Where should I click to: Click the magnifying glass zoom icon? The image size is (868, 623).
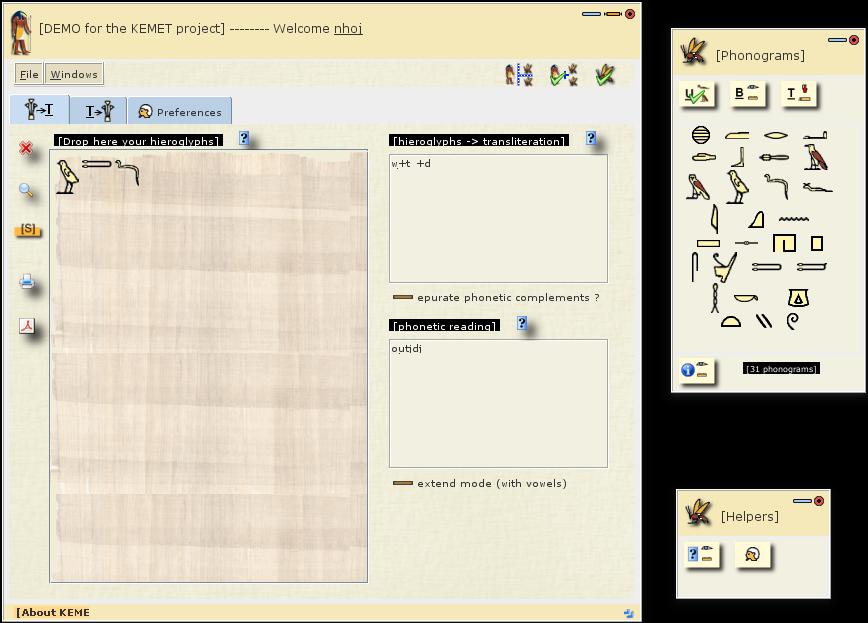click(x=26, y=190)
